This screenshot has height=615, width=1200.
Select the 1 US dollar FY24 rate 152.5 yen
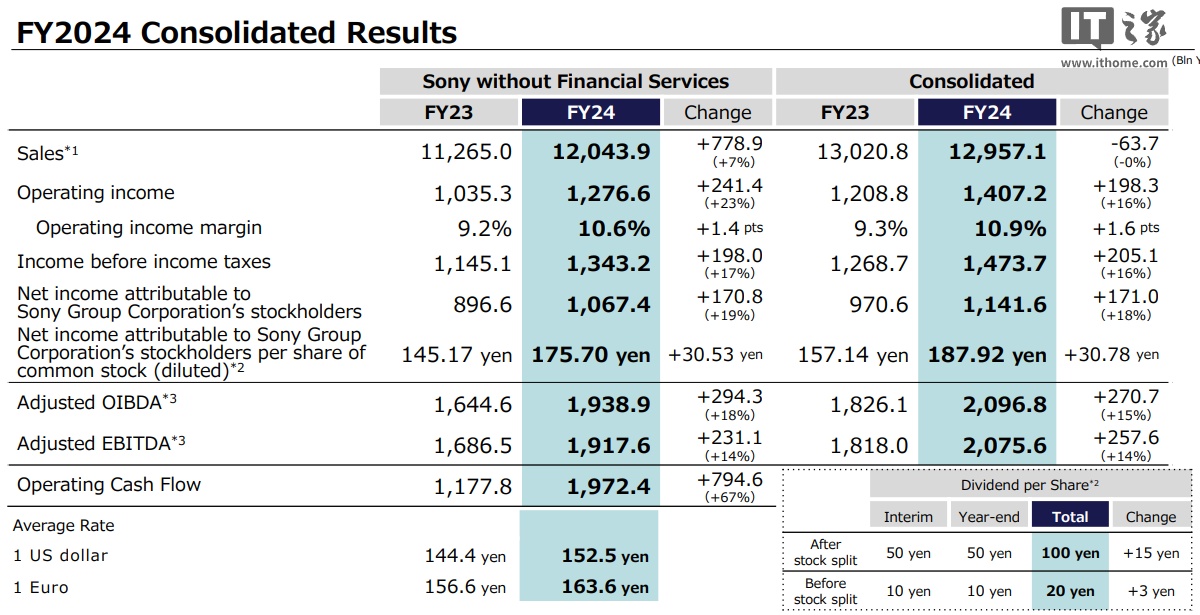click(x=606, y=556)
